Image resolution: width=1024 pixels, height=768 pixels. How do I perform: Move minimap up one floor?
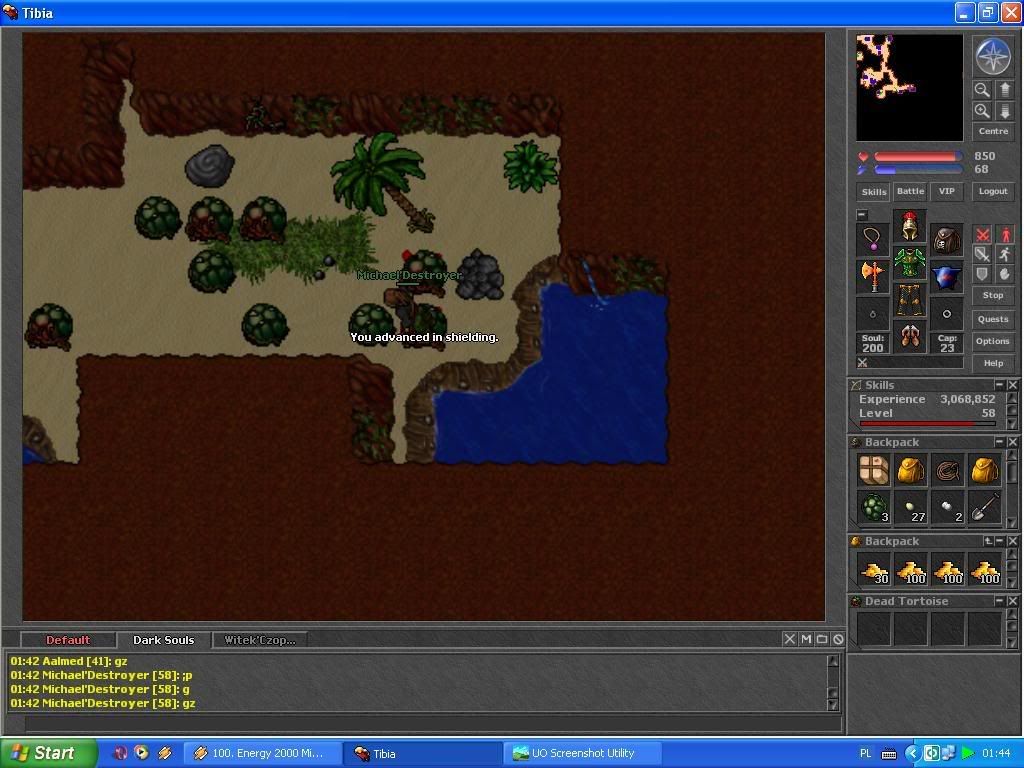[1004, 90]
